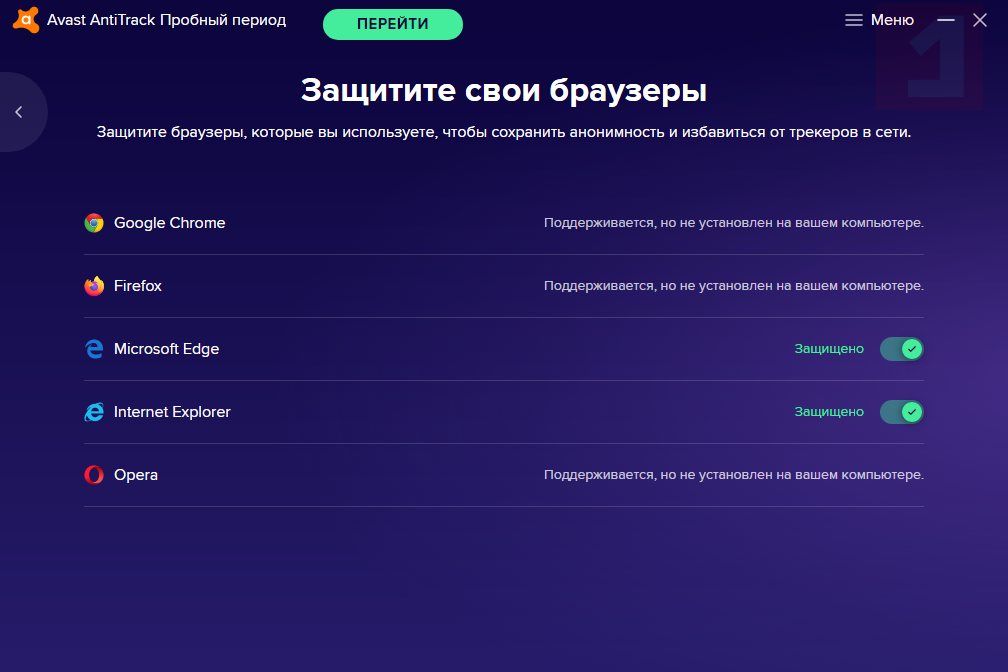
Task: Select the Microsoft Edge label
Action: (x=166, y=349)
